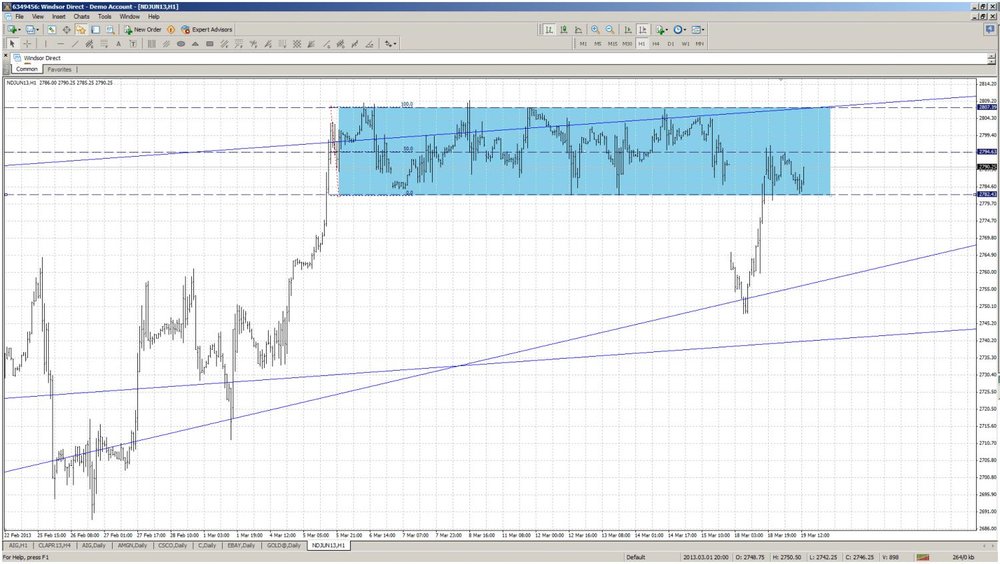Screen dimensions: 1000x564
Task: Select the Common tab in Navigator
Action: pos(27,69)
